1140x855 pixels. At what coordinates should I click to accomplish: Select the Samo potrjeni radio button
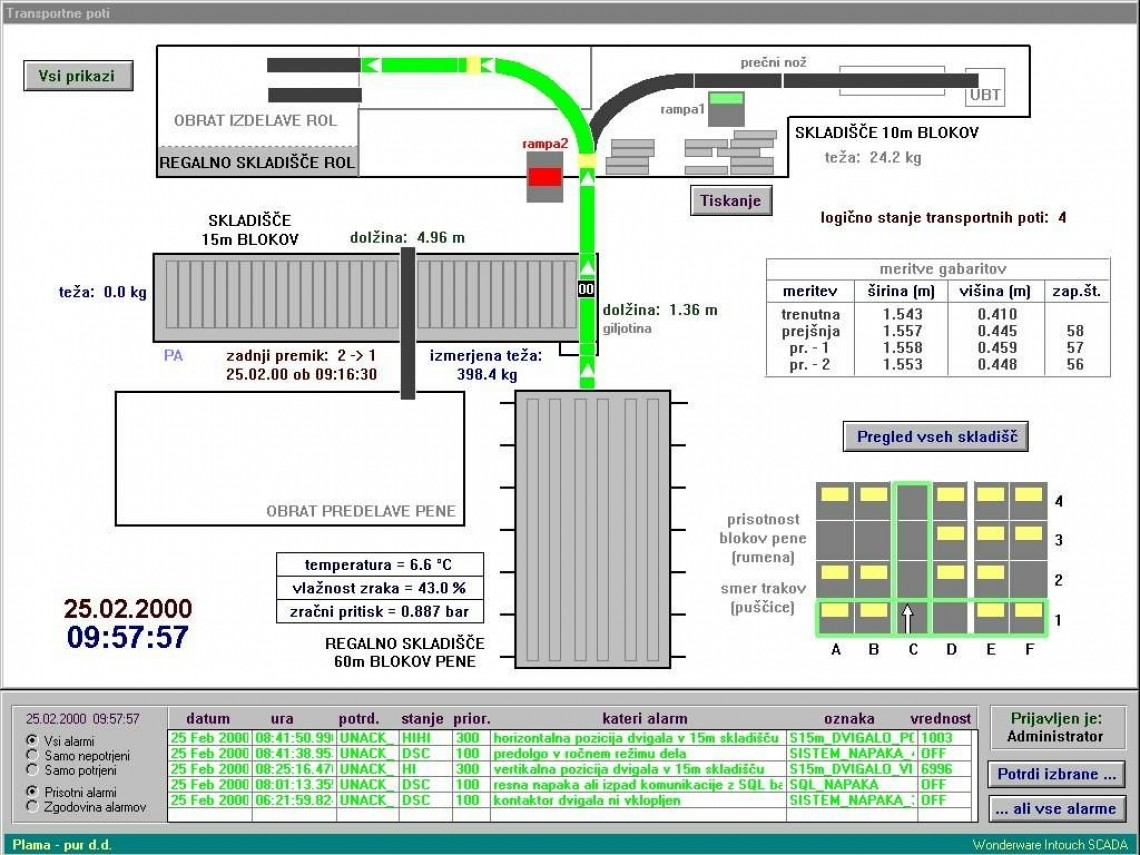click(32, 771)
